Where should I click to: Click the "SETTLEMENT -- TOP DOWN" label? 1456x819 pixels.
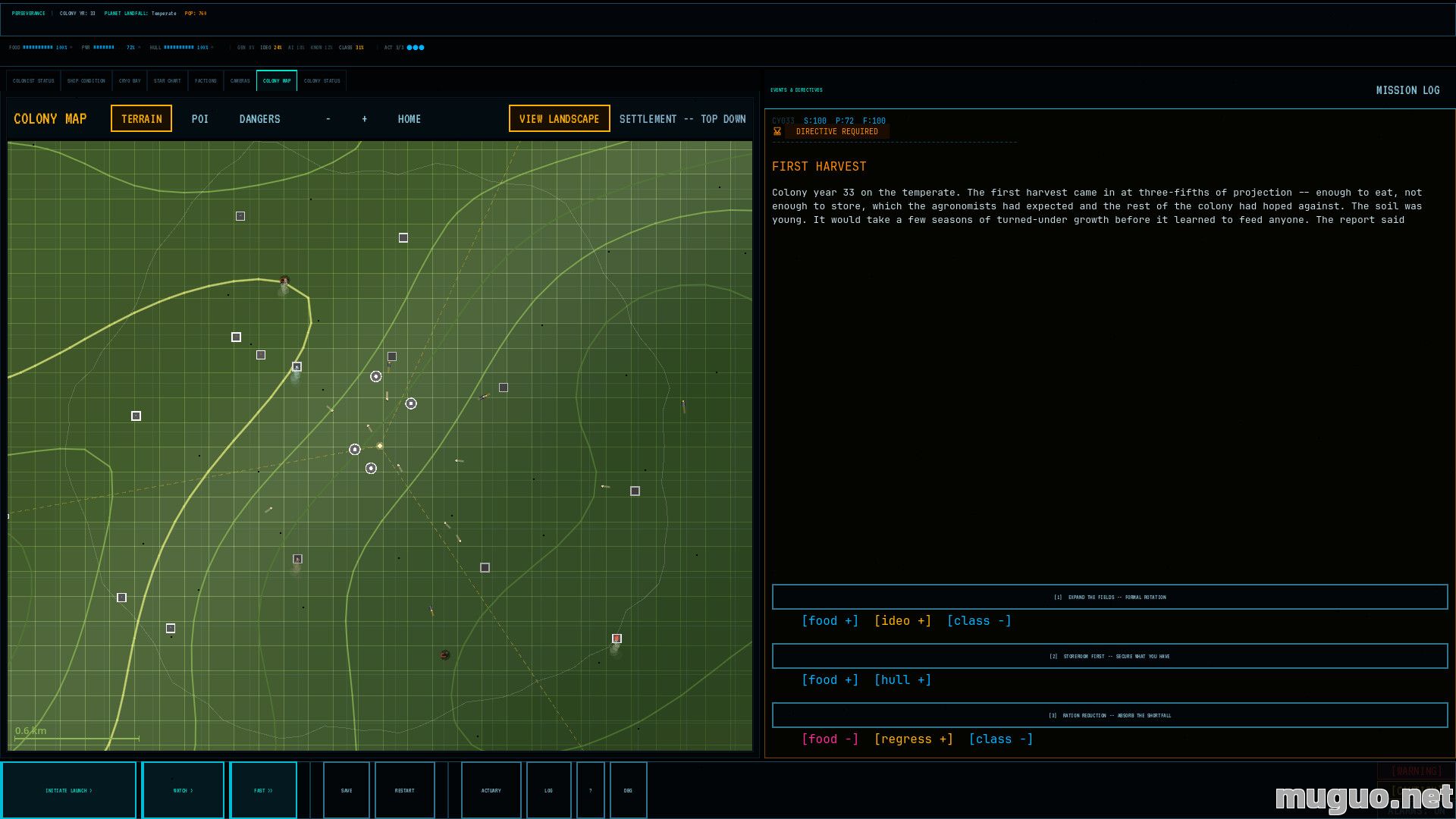pos(682,119)
